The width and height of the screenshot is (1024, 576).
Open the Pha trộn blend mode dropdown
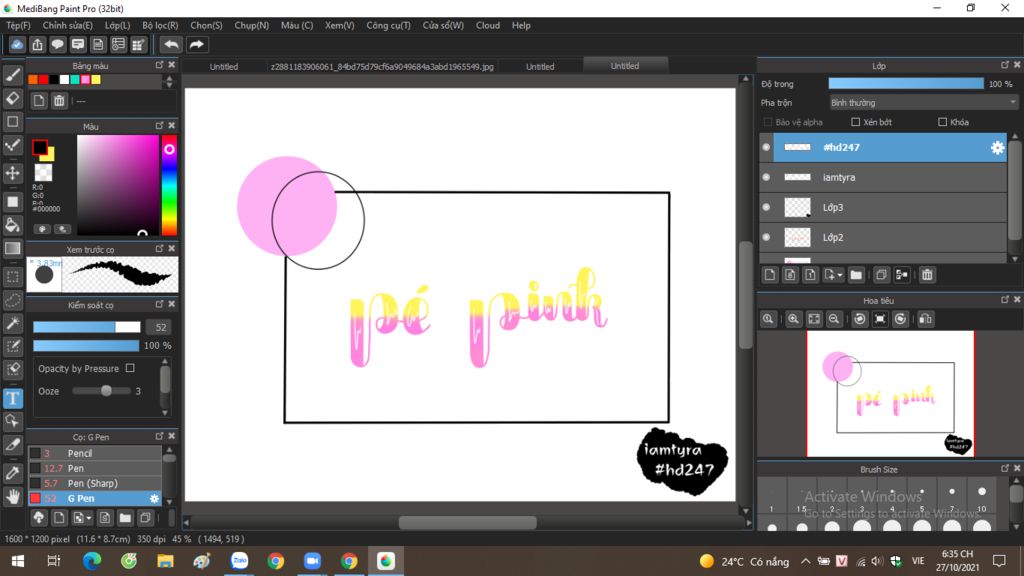tap(923, 103)
